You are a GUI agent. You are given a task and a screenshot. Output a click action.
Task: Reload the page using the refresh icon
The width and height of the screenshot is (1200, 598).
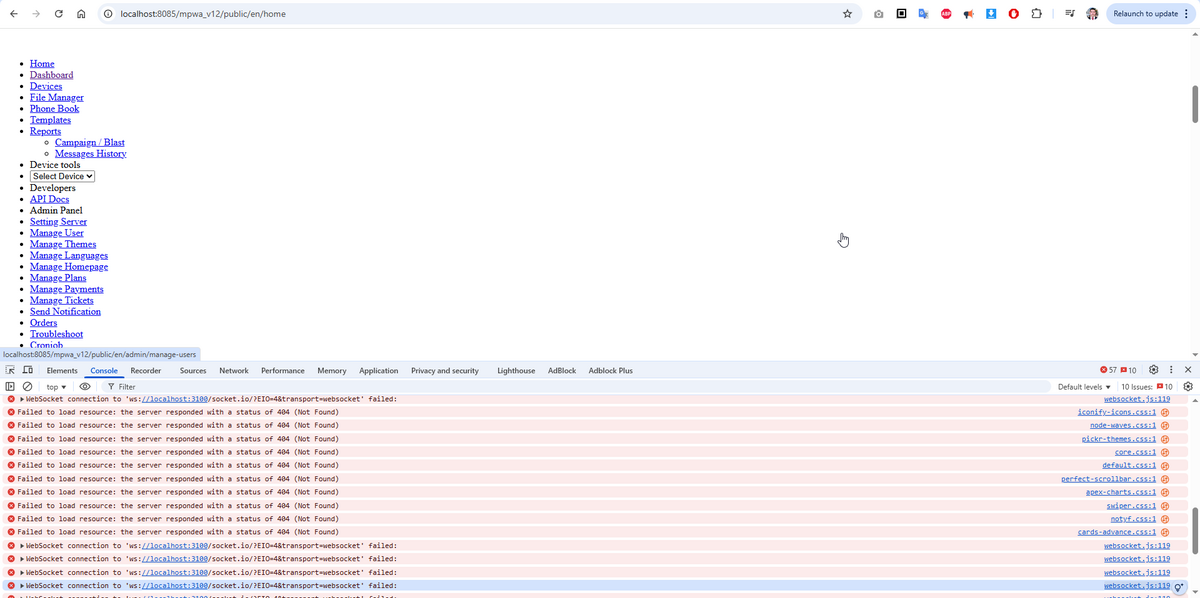click(x=58, y=14)
